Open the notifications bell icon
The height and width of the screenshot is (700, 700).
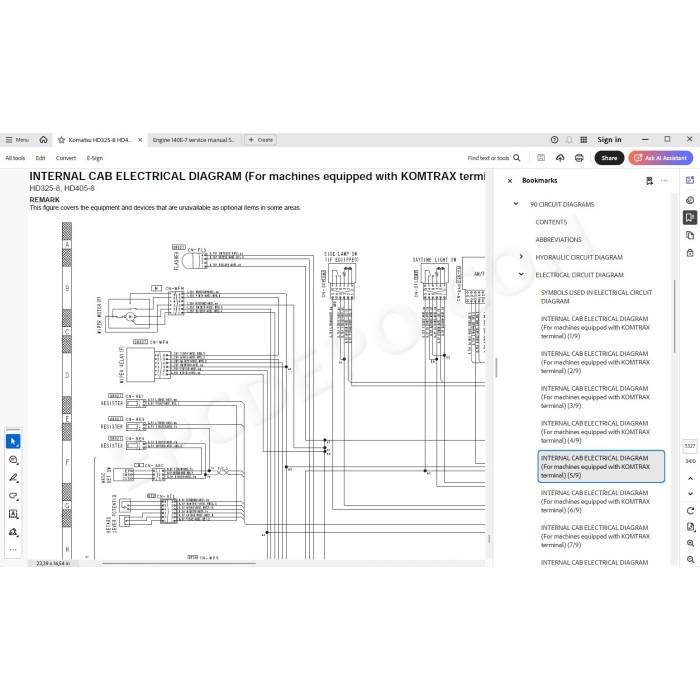[569, 140]
